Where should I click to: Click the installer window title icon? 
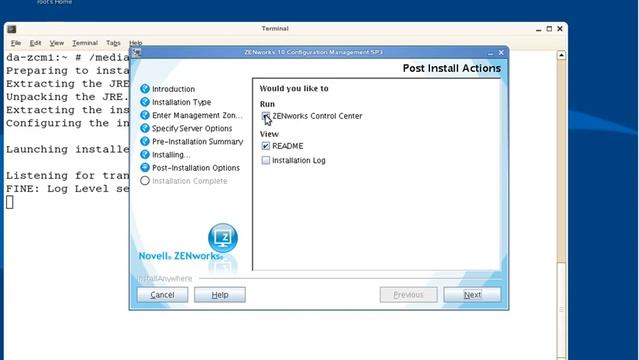(137, 52)
